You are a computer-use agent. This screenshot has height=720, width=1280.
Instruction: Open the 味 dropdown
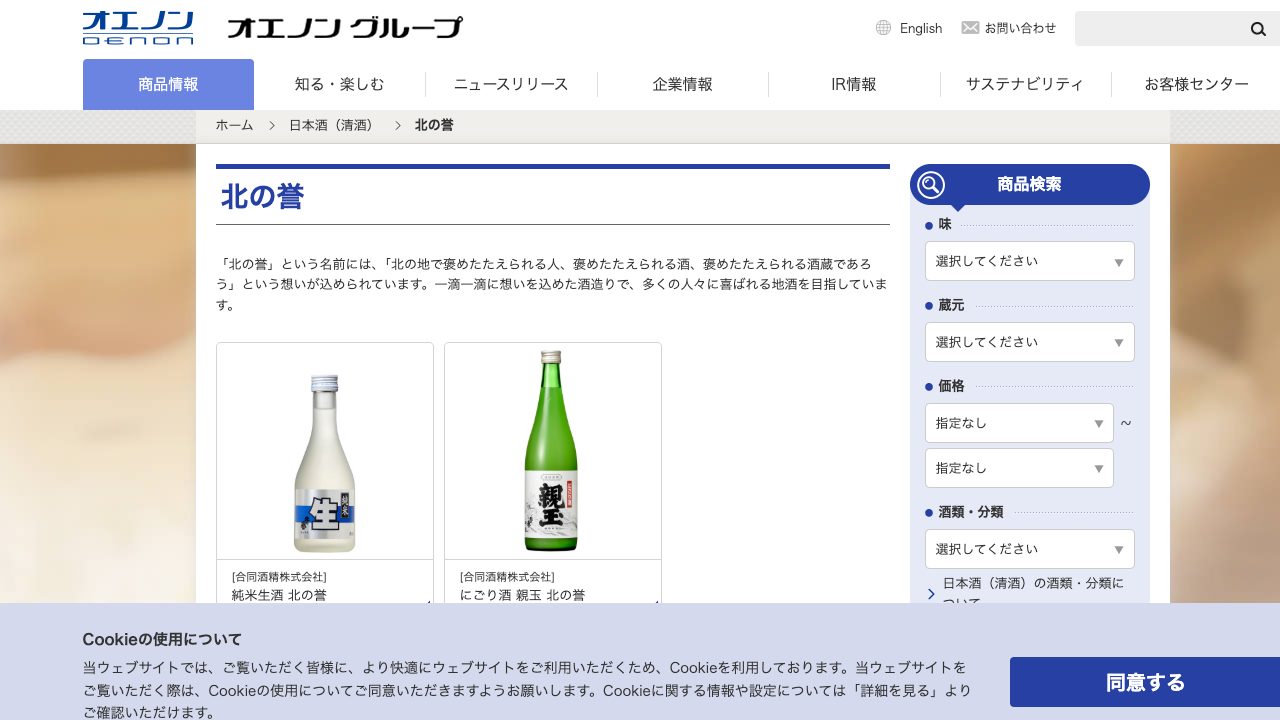(x=1030, y=261)
